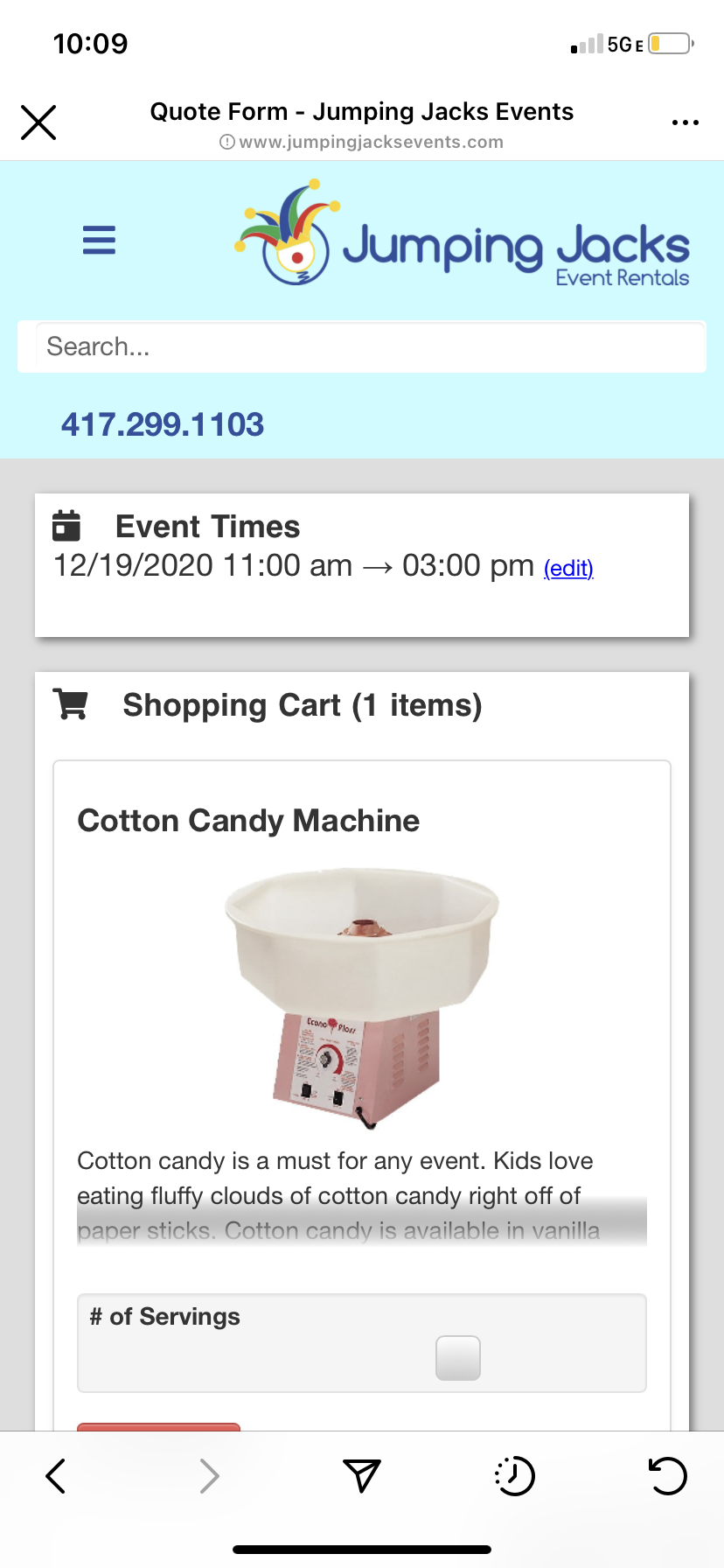Close the in-app browser with X
This screenshot has width=724, height=1568.
coord(38,122)
